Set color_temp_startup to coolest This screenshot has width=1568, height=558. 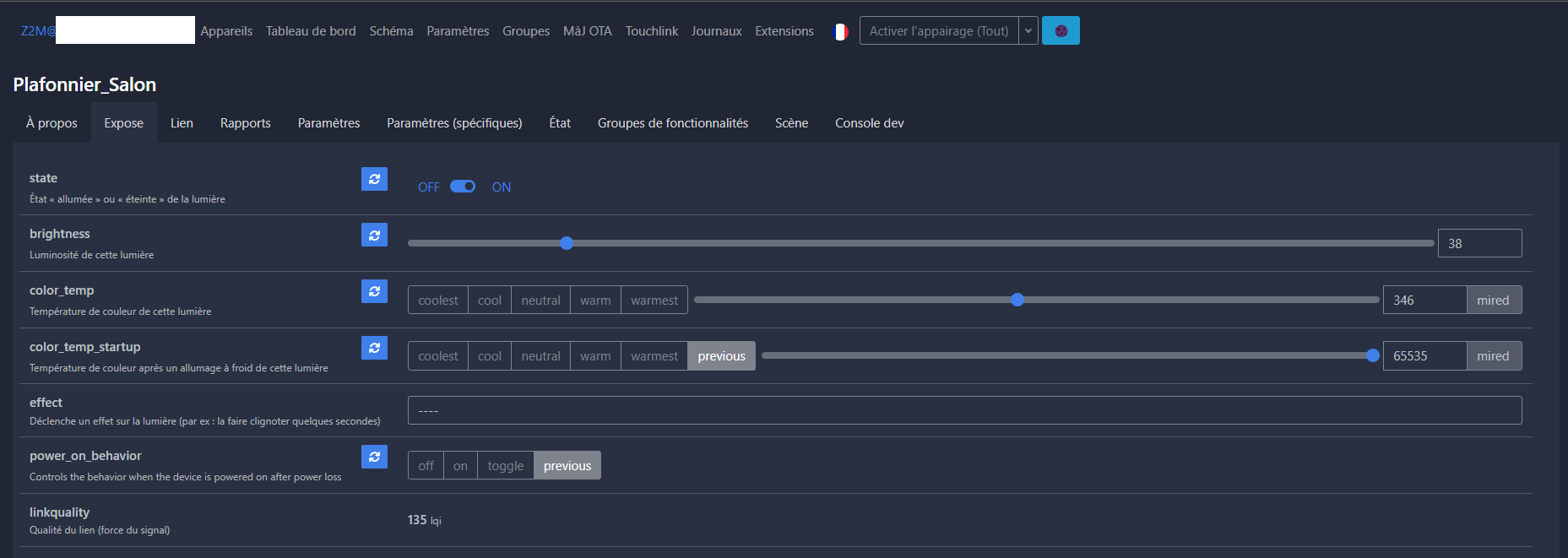pos(438,355)
